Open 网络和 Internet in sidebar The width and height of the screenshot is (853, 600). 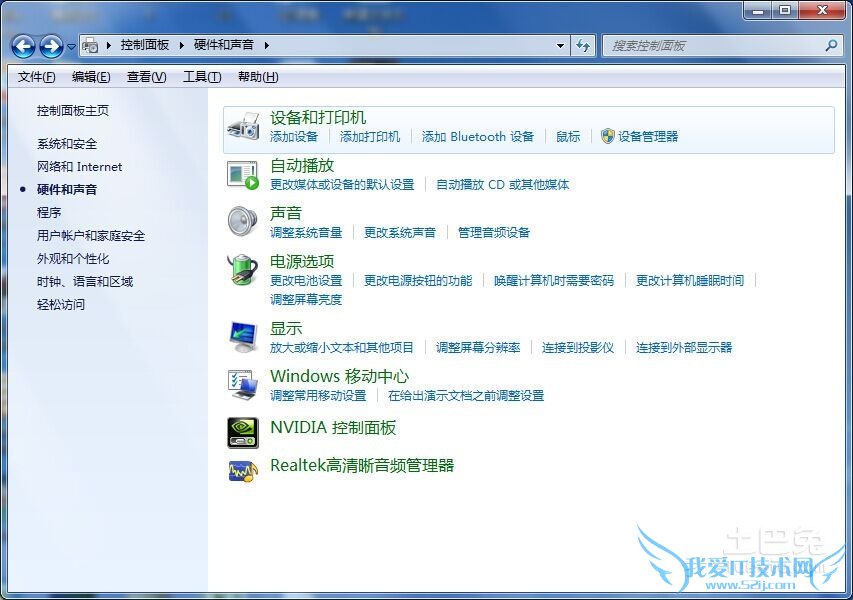click(79, 166)
